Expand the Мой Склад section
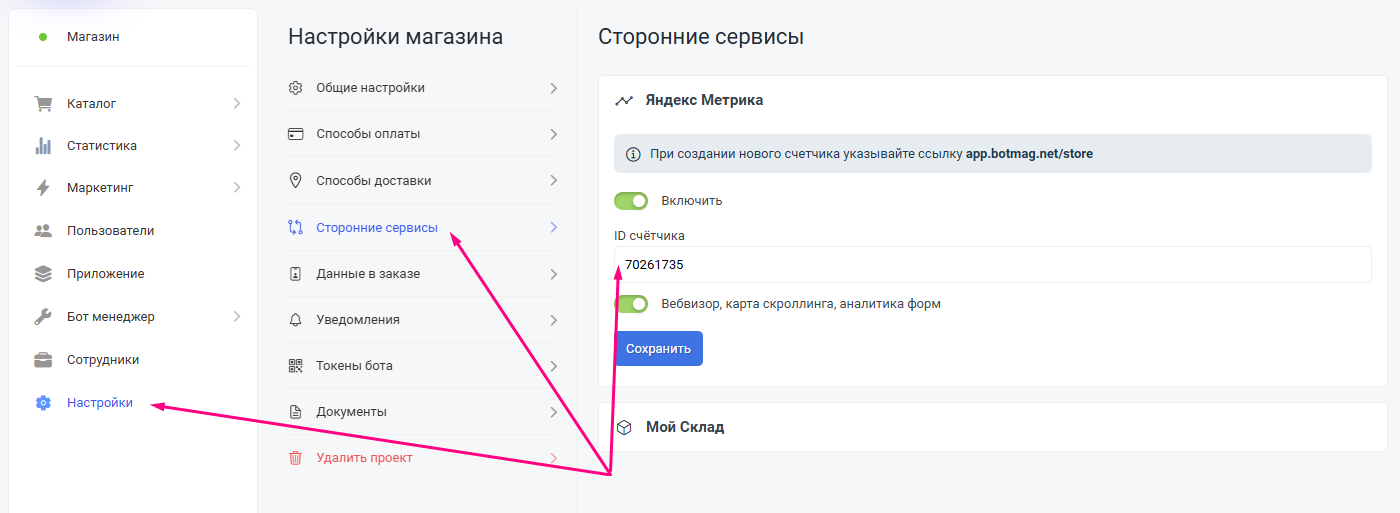The image size is (1400, 513). 684,427
